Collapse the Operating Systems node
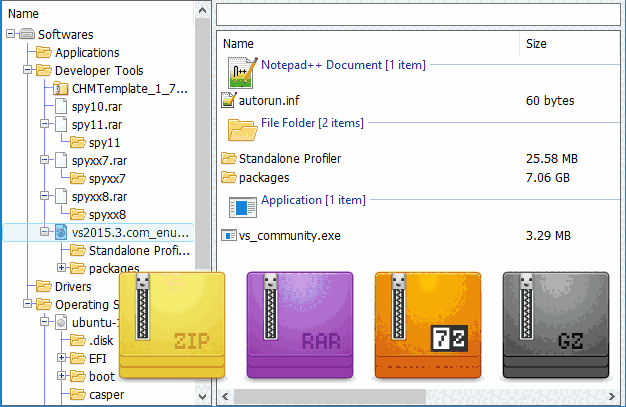The width and height of the screenshot is (626, 407). [28, 304]
